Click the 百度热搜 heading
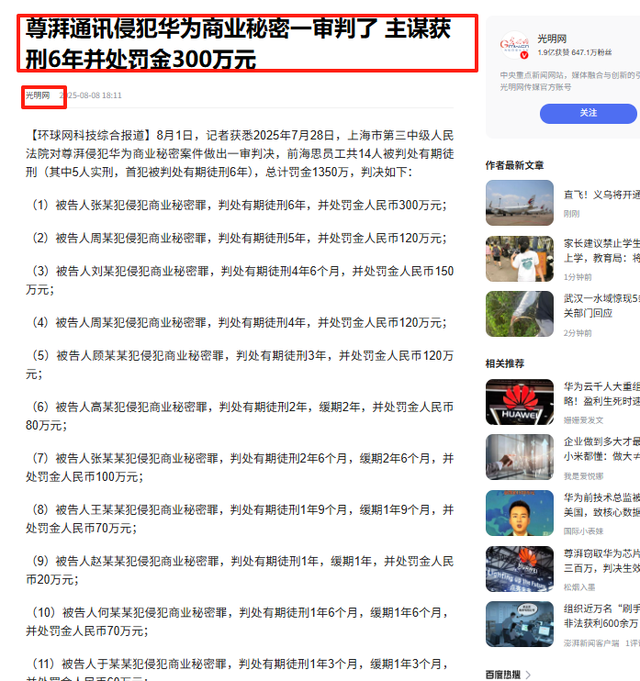This screenshot has width=640, height=681. click(503, 674)
